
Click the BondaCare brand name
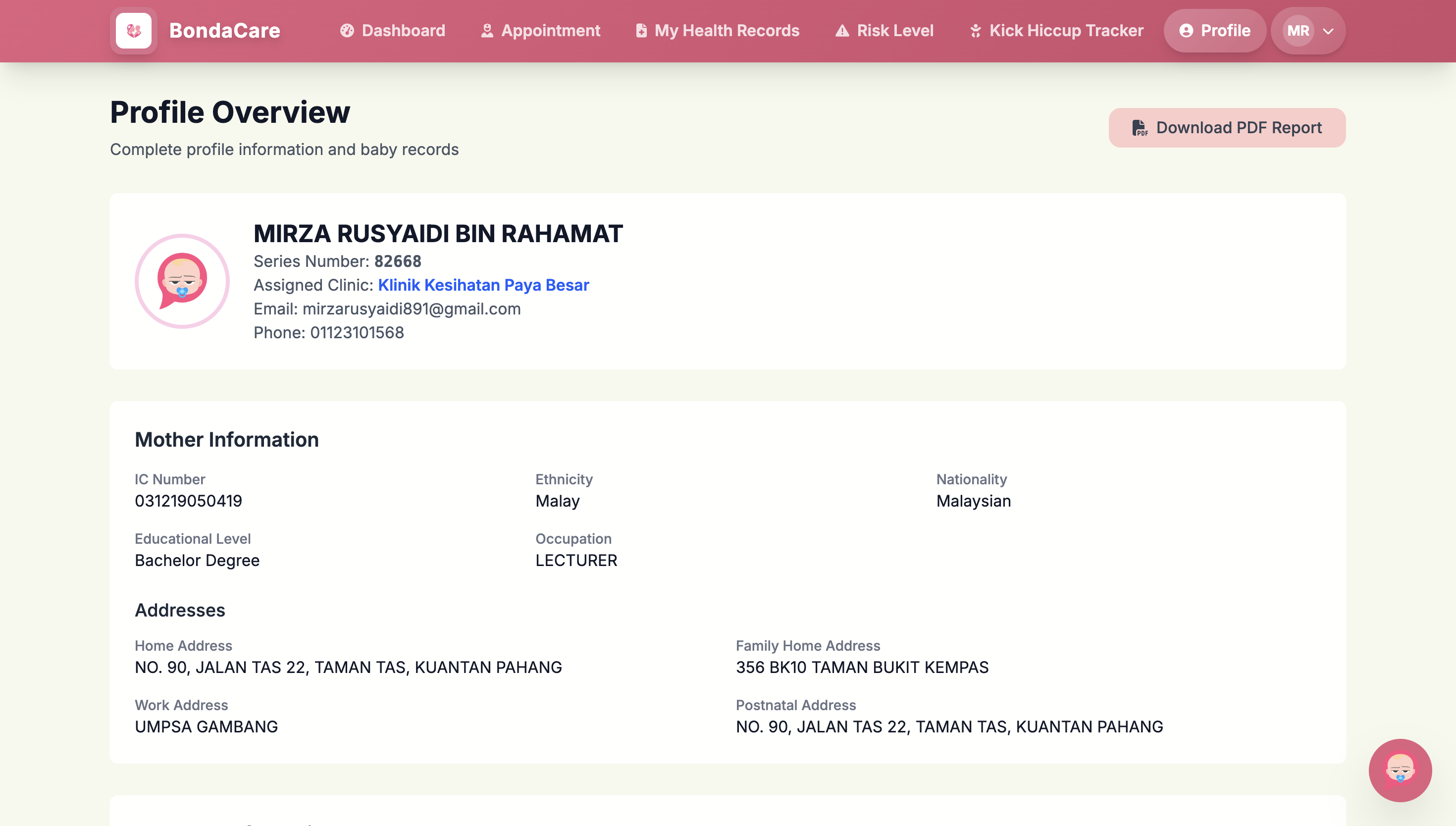(x=225, y=31)
